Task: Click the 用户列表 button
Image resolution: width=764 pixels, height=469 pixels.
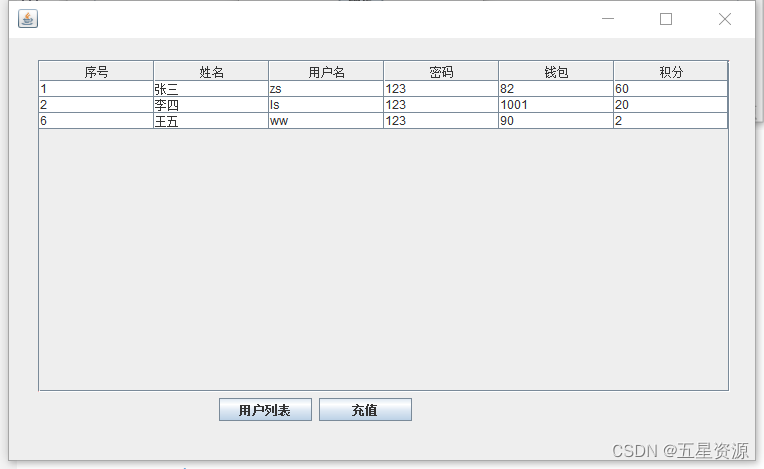Action: [265, 410]
